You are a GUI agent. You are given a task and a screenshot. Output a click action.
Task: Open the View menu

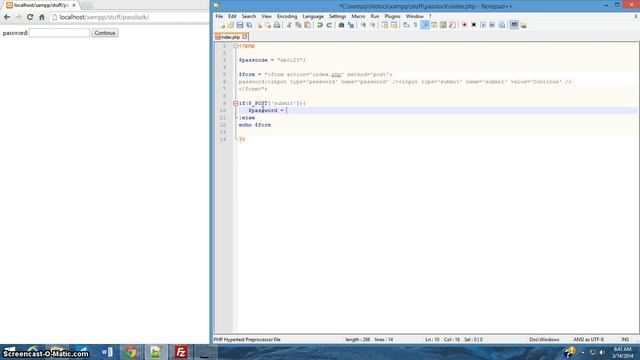[x=266, y=16]
